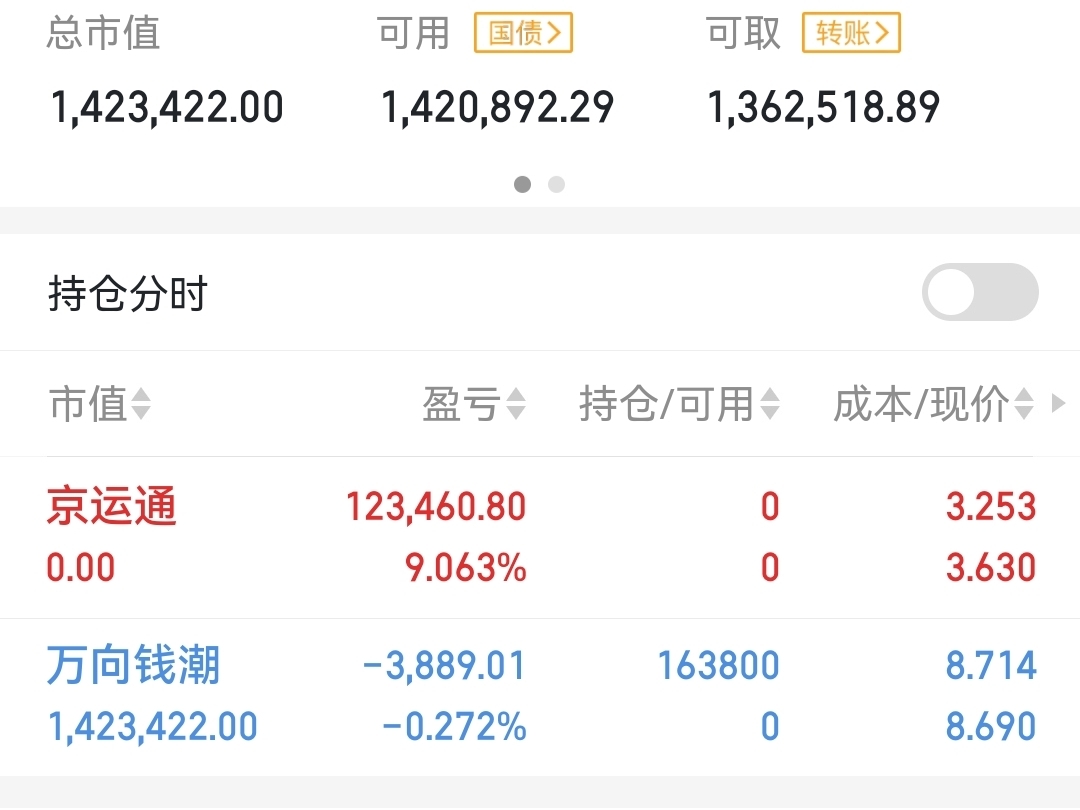Select the first page indicator dot
This screenshot has height=810, width=1080.
(x=523, y=185)
